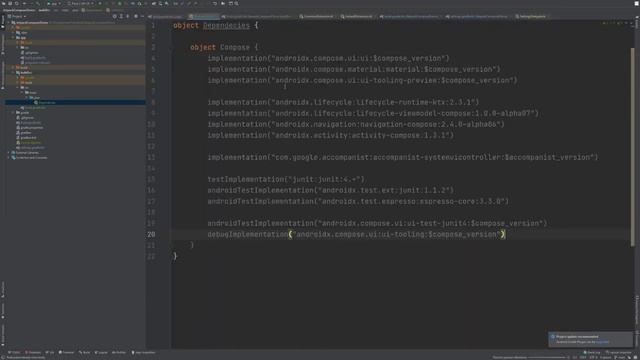Click line number 20 in gutter
Screen dimensions: 640x360
[x=151, y=234]
